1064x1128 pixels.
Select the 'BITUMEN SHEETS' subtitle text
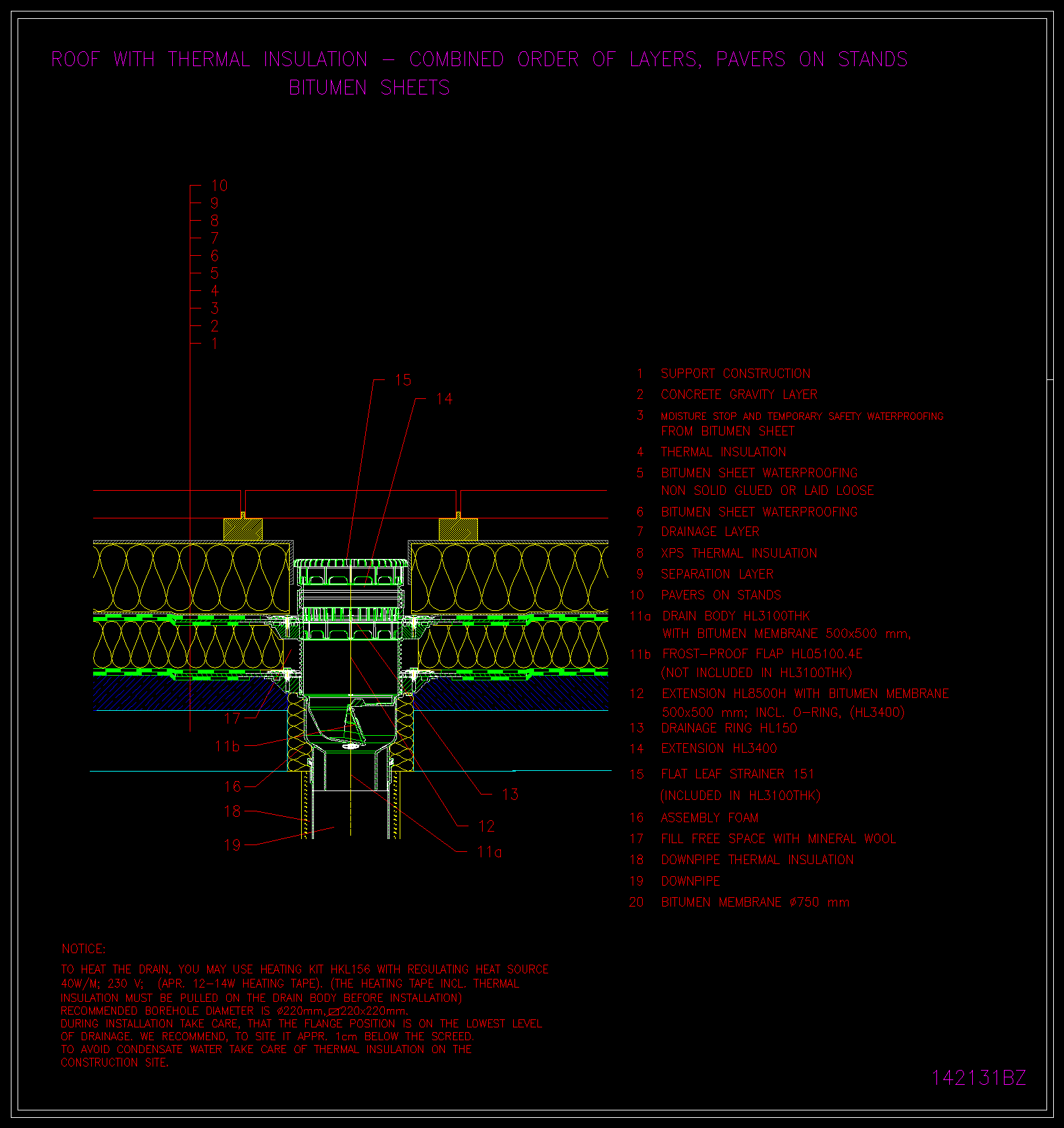click(x=369, y=88)
